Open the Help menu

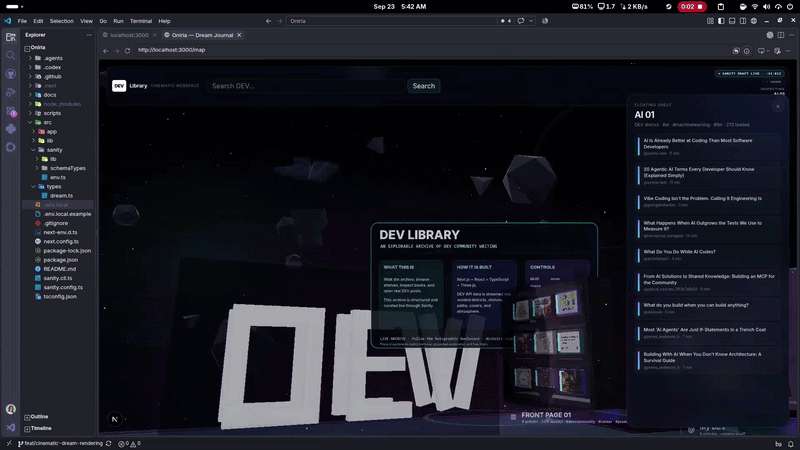pos(164,21)
